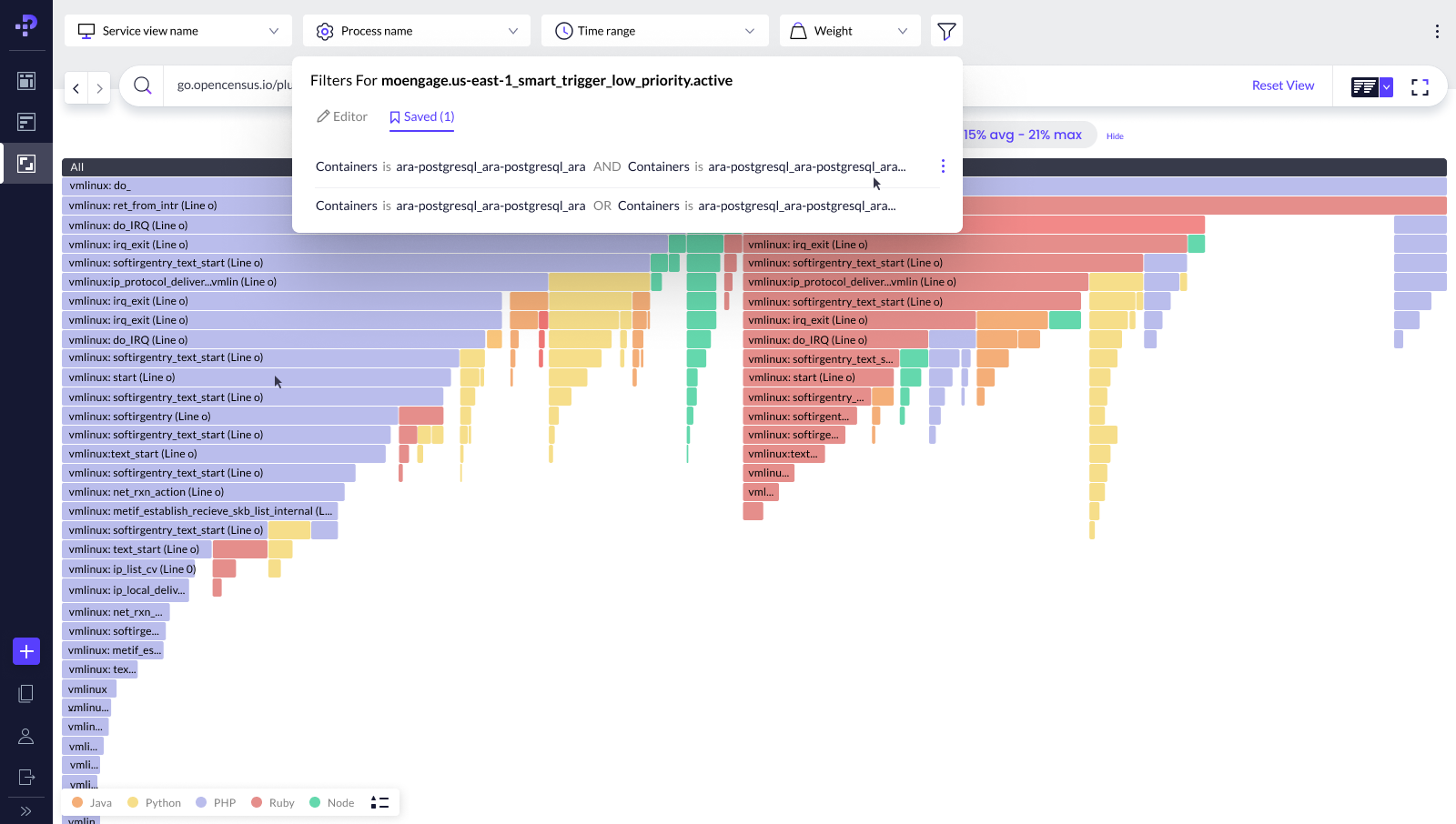This screenshot has width=1456, height=824.
Task: Enter fullscreen flame graph view
Action: (x=1420, y=87)
